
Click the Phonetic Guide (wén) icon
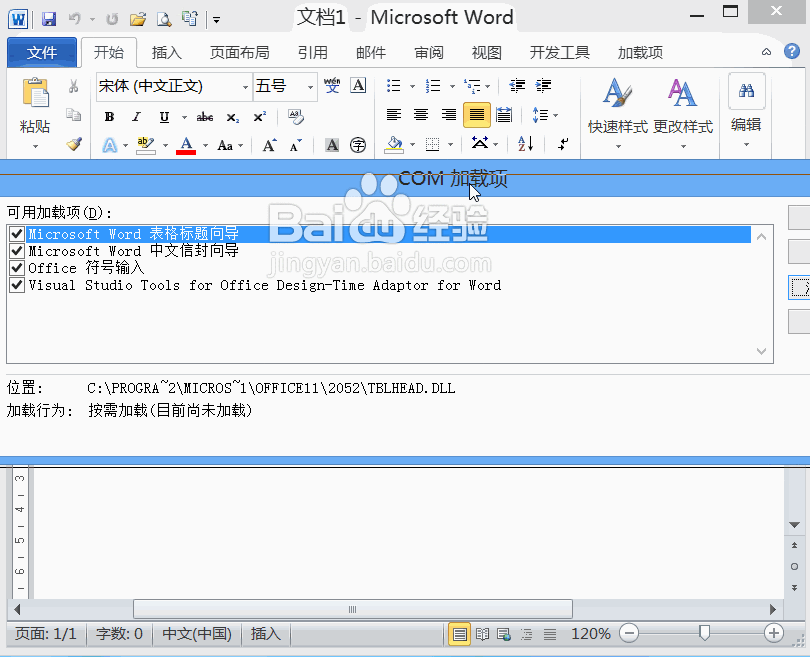point(332,85)
